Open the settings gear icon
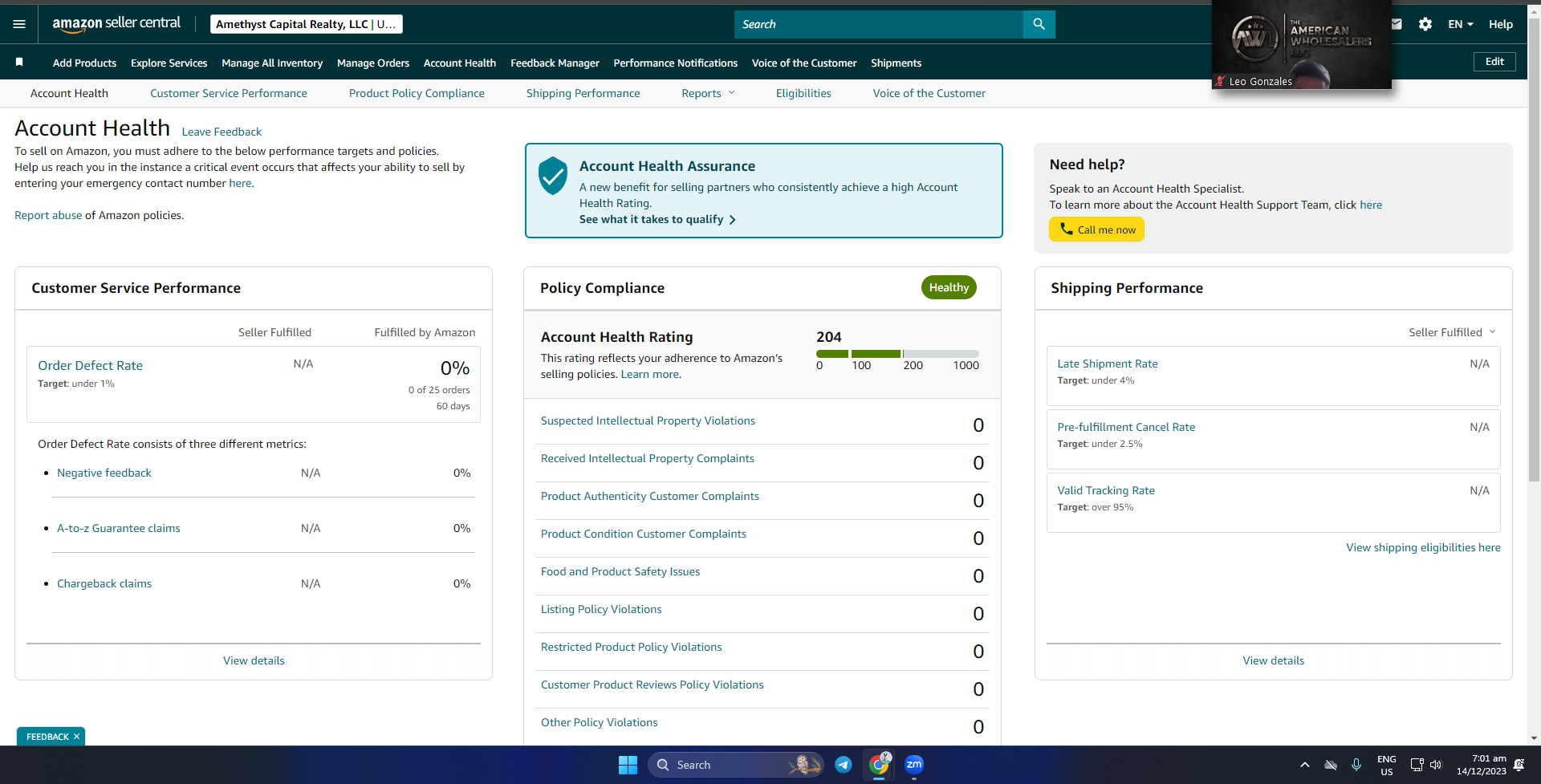This screenshot has height=784, width=1541. tap(1425, 24)
